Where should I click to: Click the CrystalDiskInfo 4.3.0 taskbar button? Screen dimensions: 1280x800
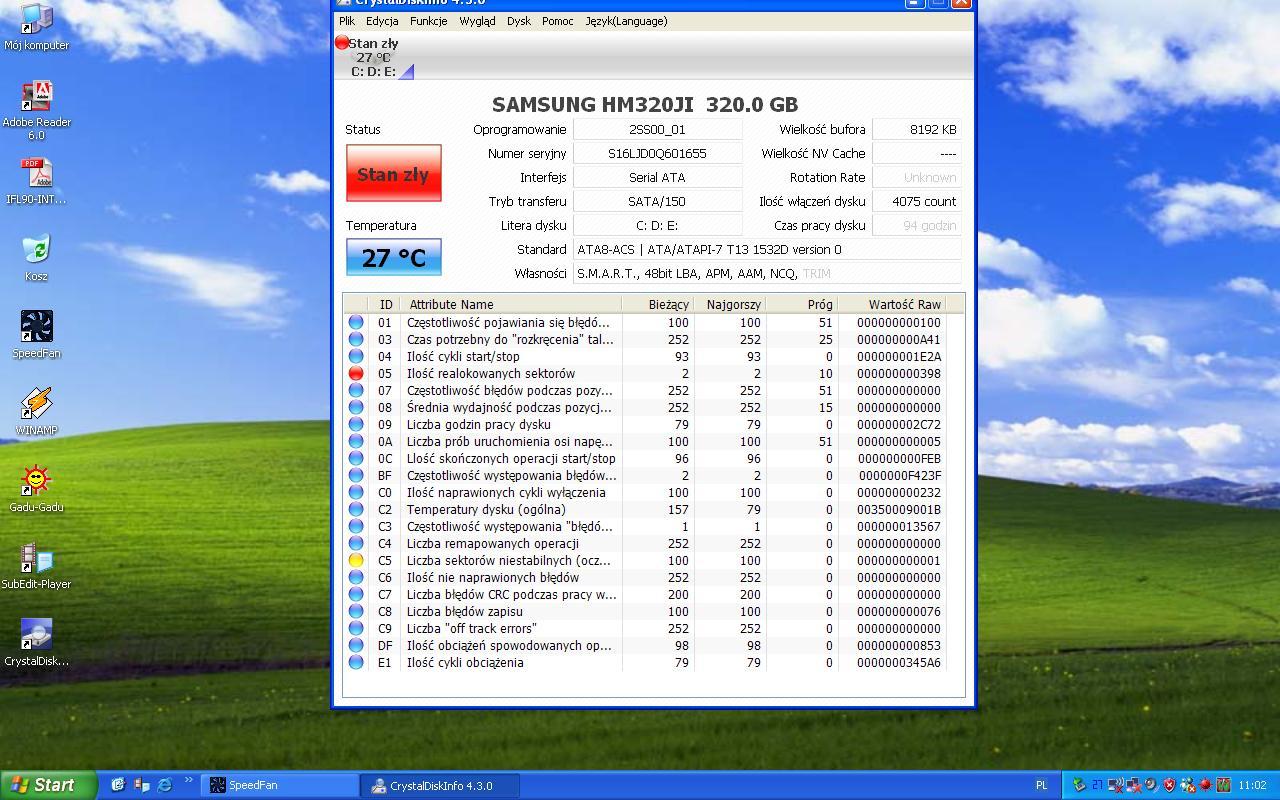coord(441,785)
